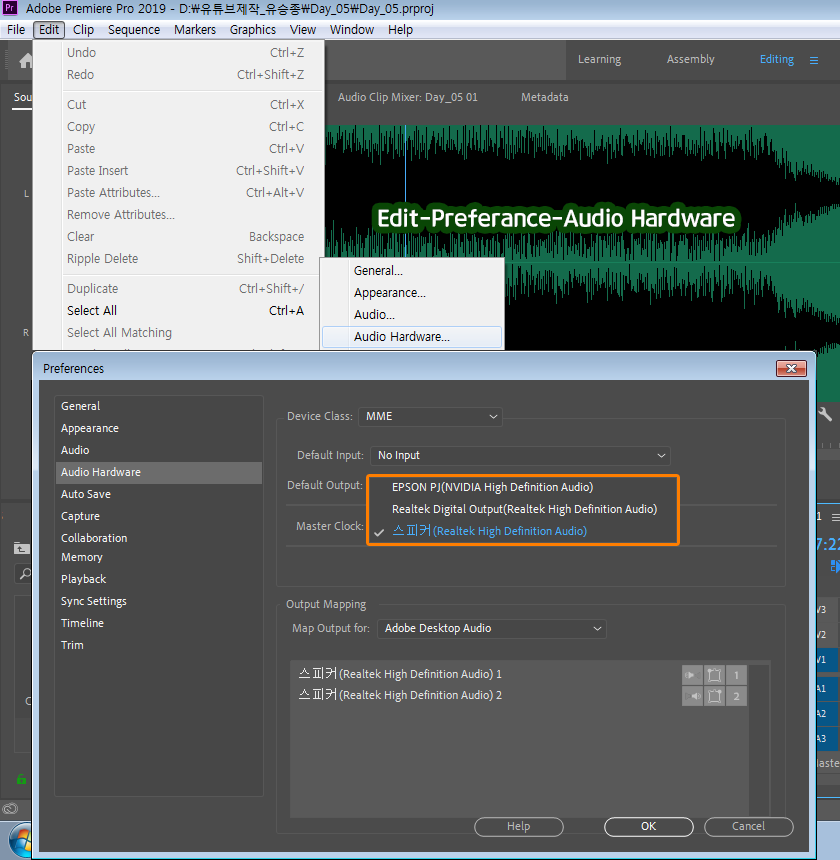Click the folder-up navigation icon in Project panel
The width and height of the screenshot is (840, 860).
pyautogui.click(x=21, y=548)
